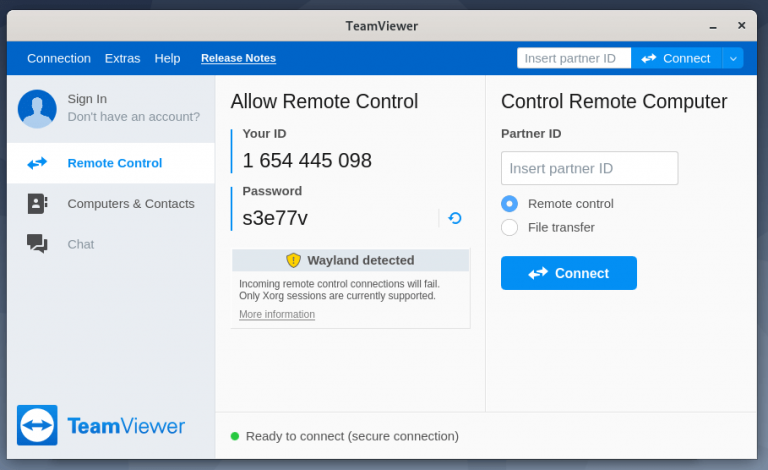
Task: Click the Ready to connect status text
Action: (352, 436)
